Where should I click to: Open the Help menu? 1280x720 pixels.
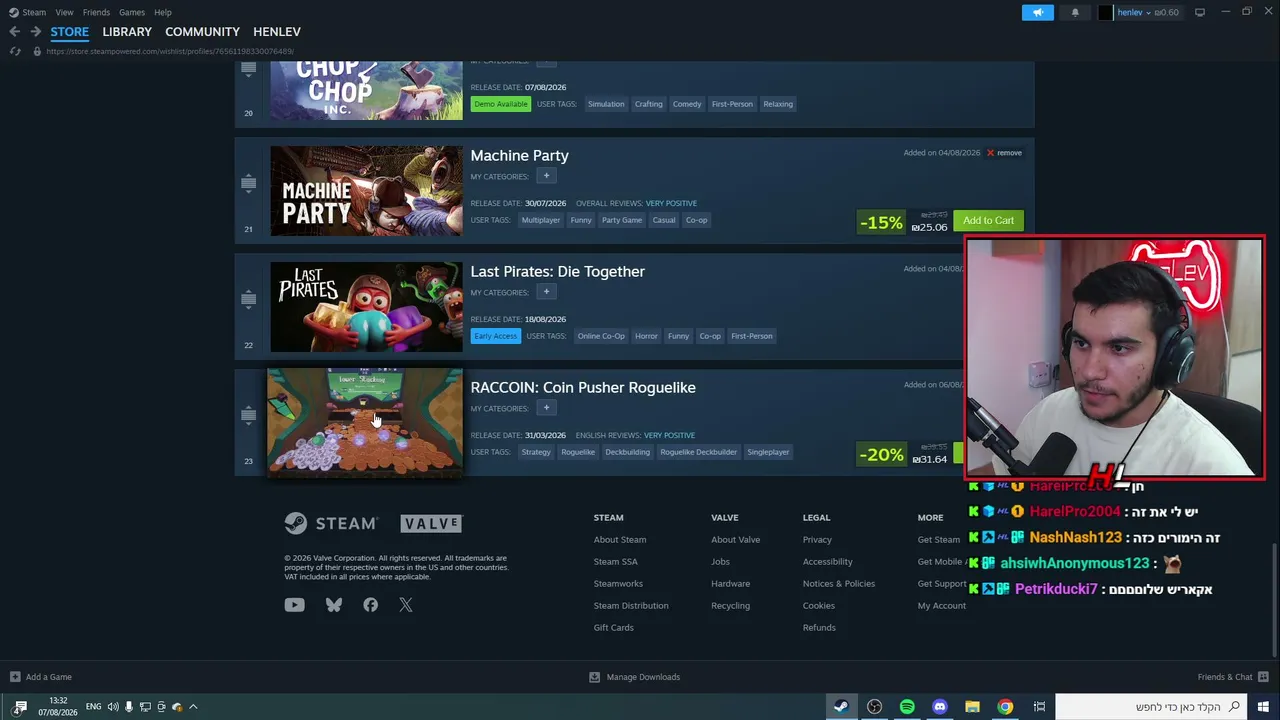tap(163, 12)
